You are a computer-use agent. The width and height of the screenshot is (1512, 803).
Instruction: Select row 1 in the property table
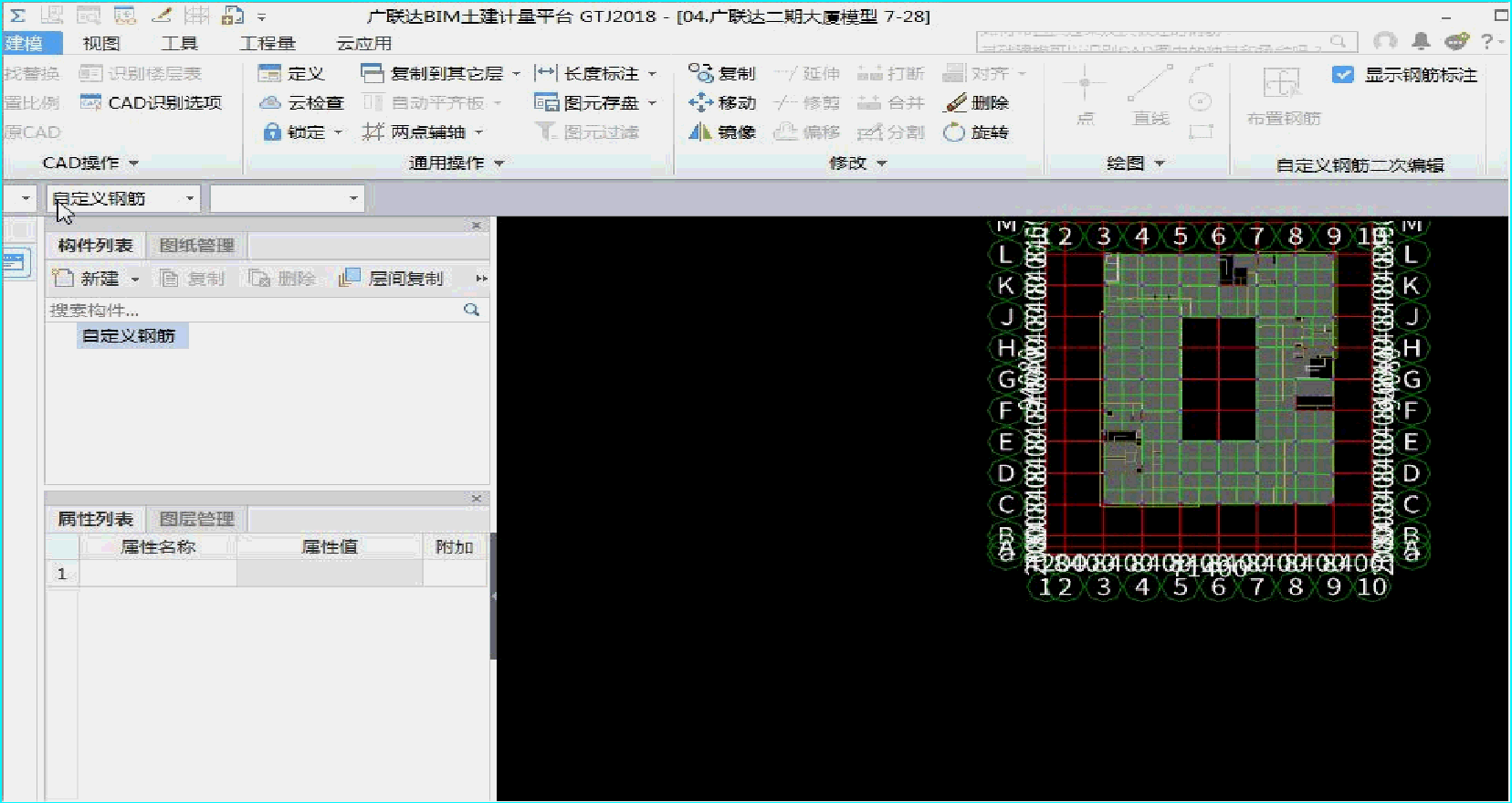point(62,574)
